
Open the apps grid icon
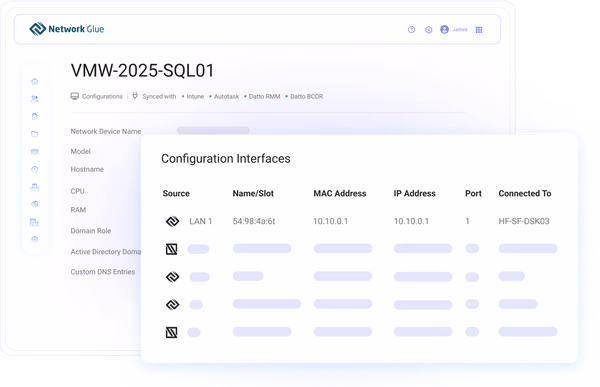click(x=479, y=29)
